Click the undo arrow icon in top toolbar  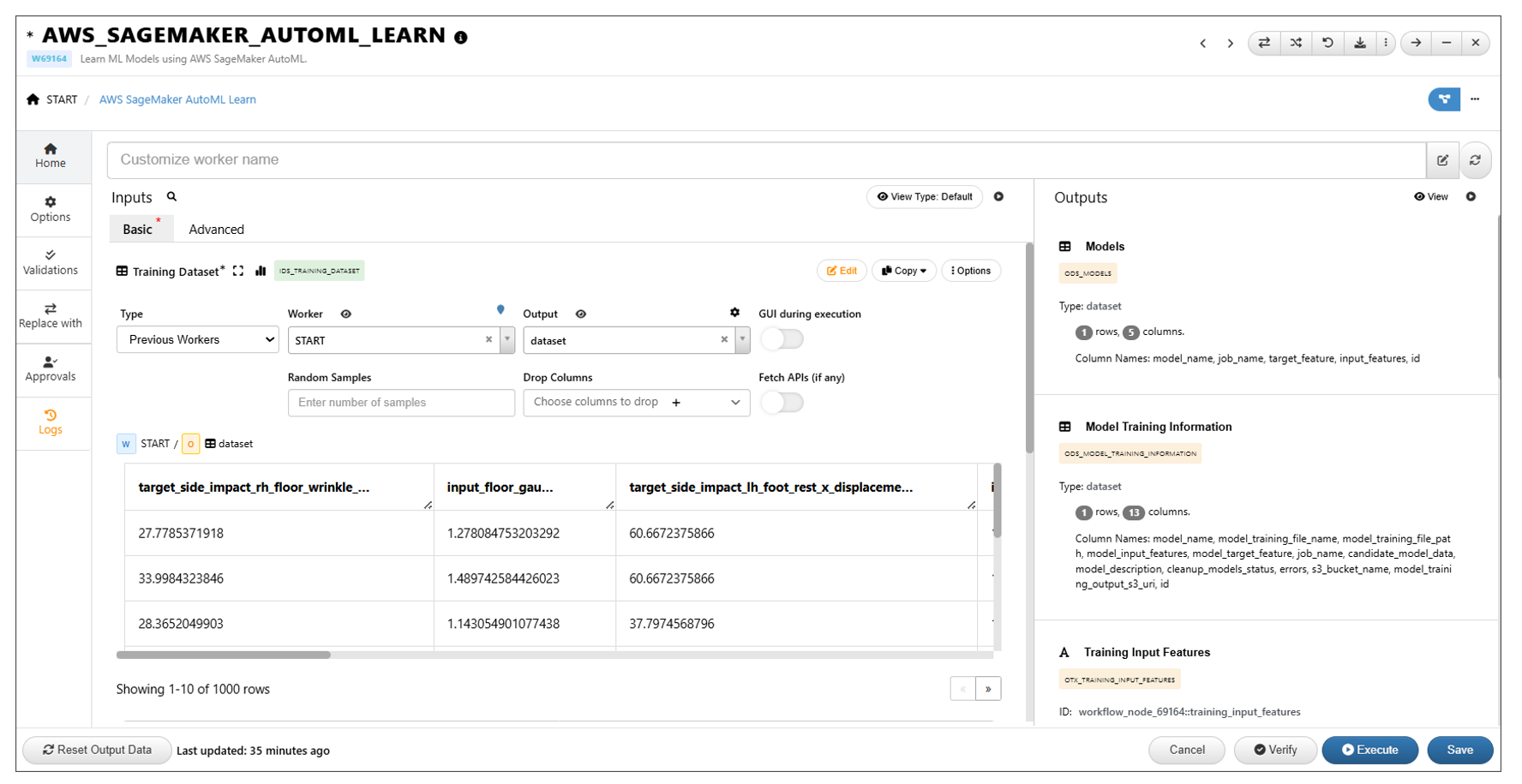point(1327,43)
